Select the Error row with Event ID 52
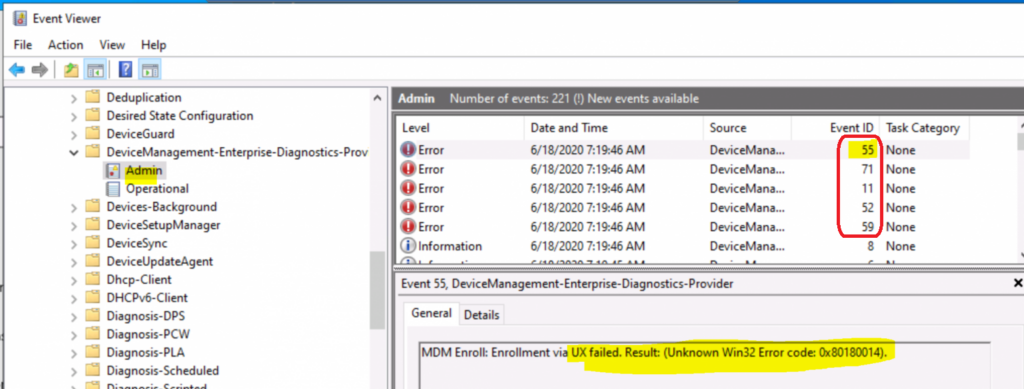Viewport: 1024px width, 389px height. 682,208
